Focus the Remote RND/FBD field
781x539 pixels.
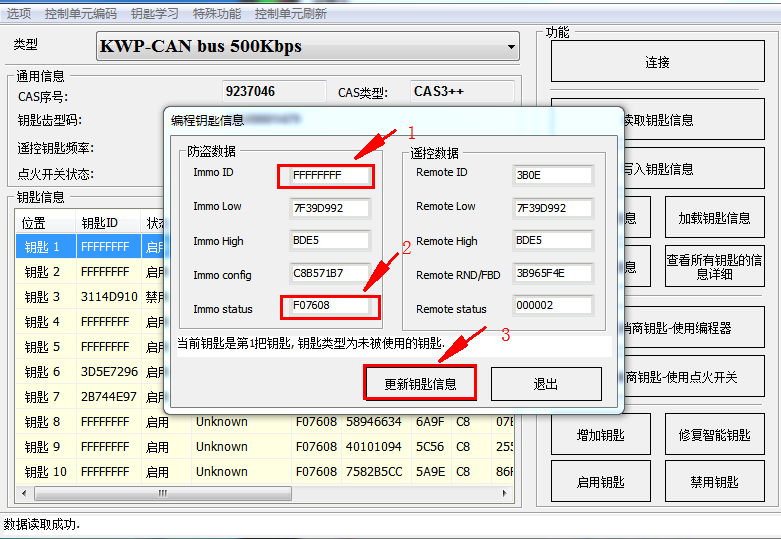coord(553,275)
